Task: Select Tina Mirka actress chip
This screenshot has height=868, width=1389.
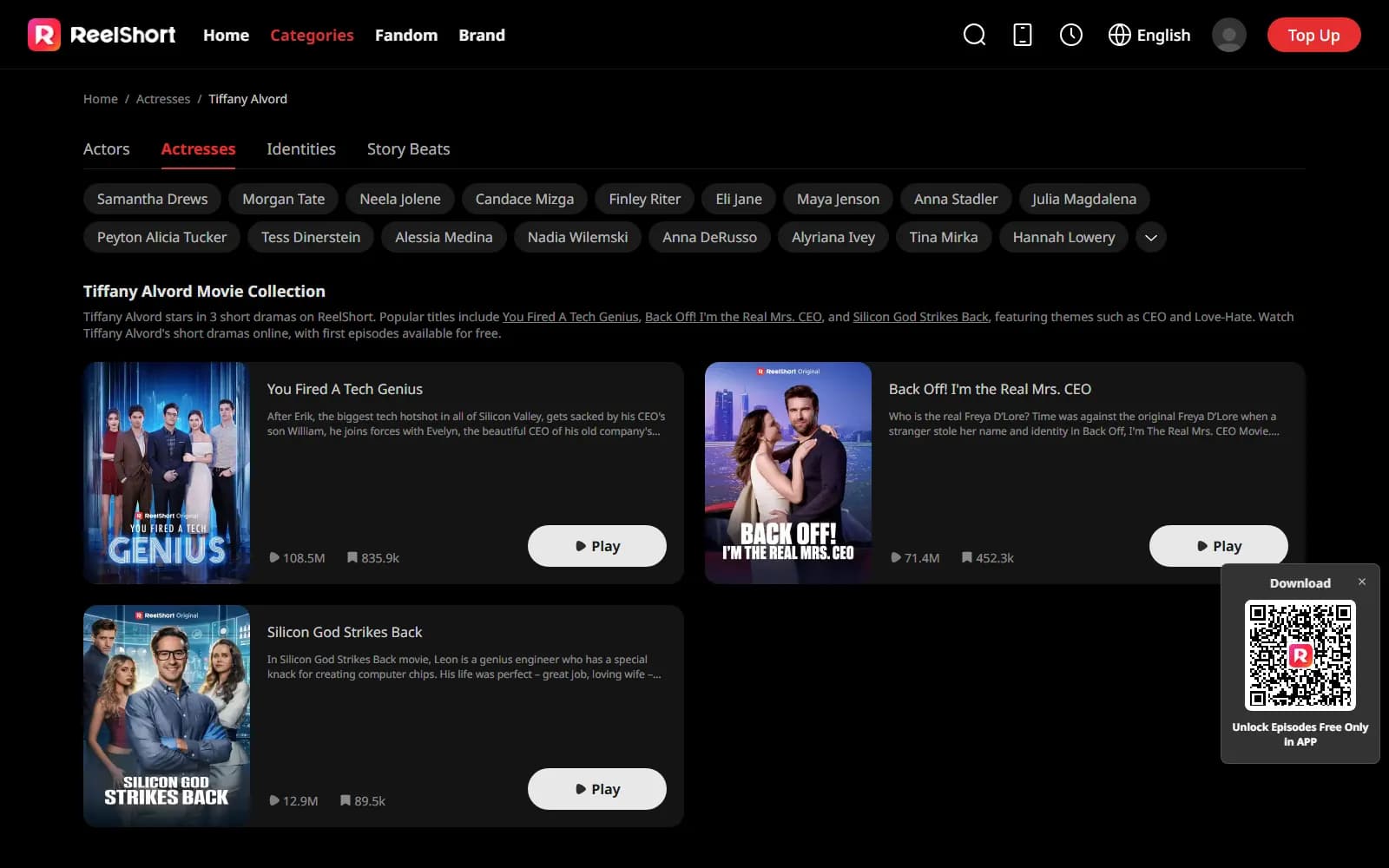Action: coord(943,237)
